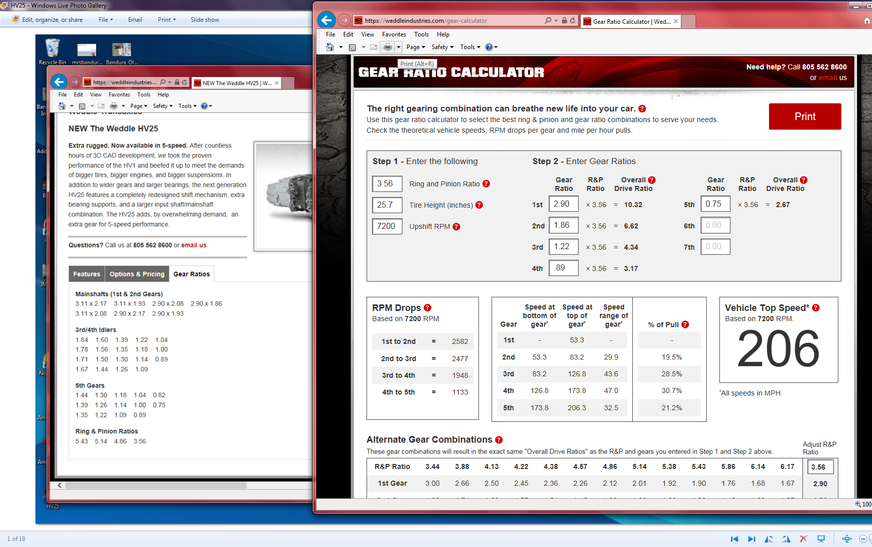Click help icon next to Ring and Pinion Ratio
Image resolution: width=872 pixels, height=547 pixels.
coord(486,183)
